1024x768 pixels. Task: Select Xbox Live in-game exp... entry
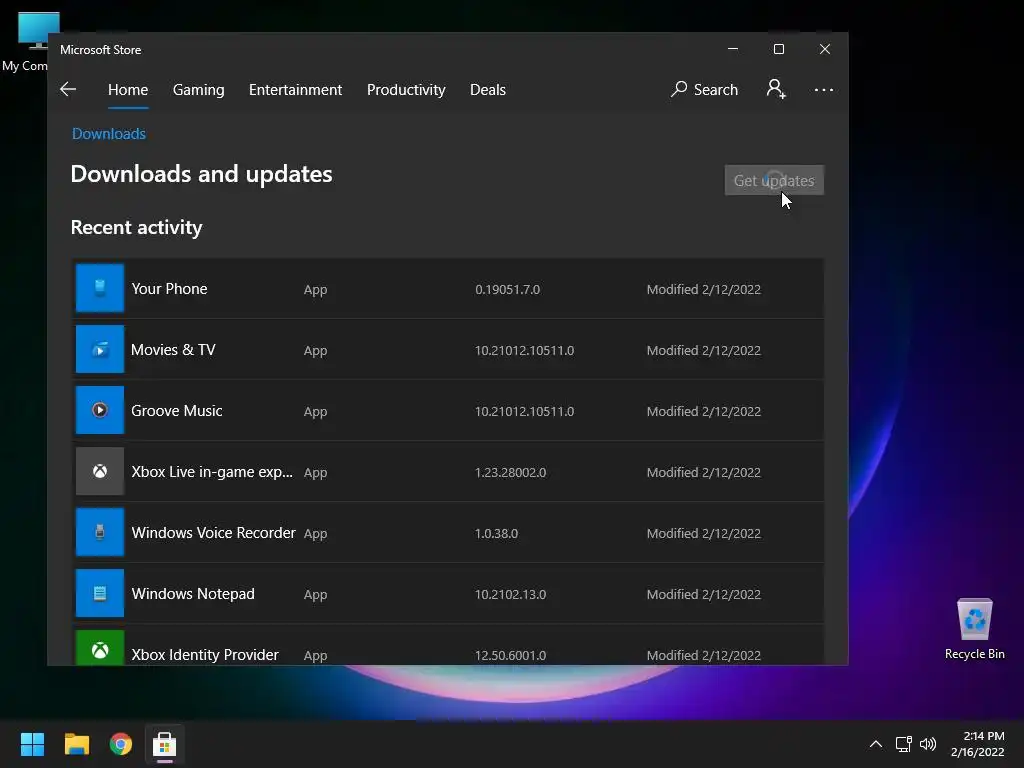click(x=212, y=472)
